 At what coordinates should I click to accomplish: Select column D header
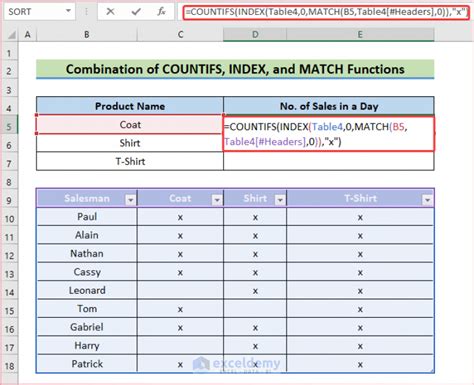coord(255,34)
